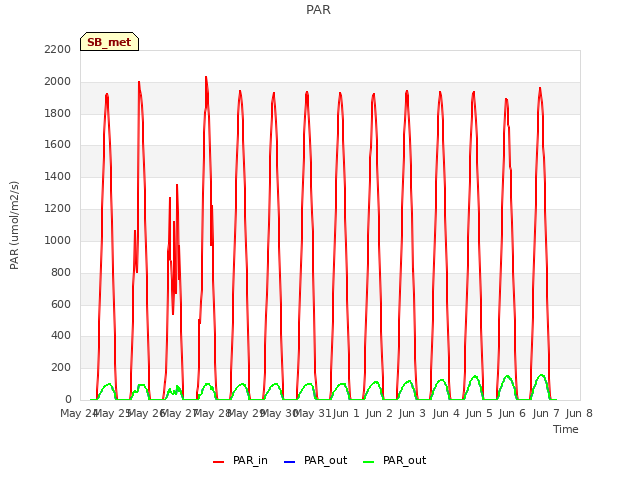Click the y-axis label 1200
Viewport: 640px width, 480px height.
(x=58, y=208)
